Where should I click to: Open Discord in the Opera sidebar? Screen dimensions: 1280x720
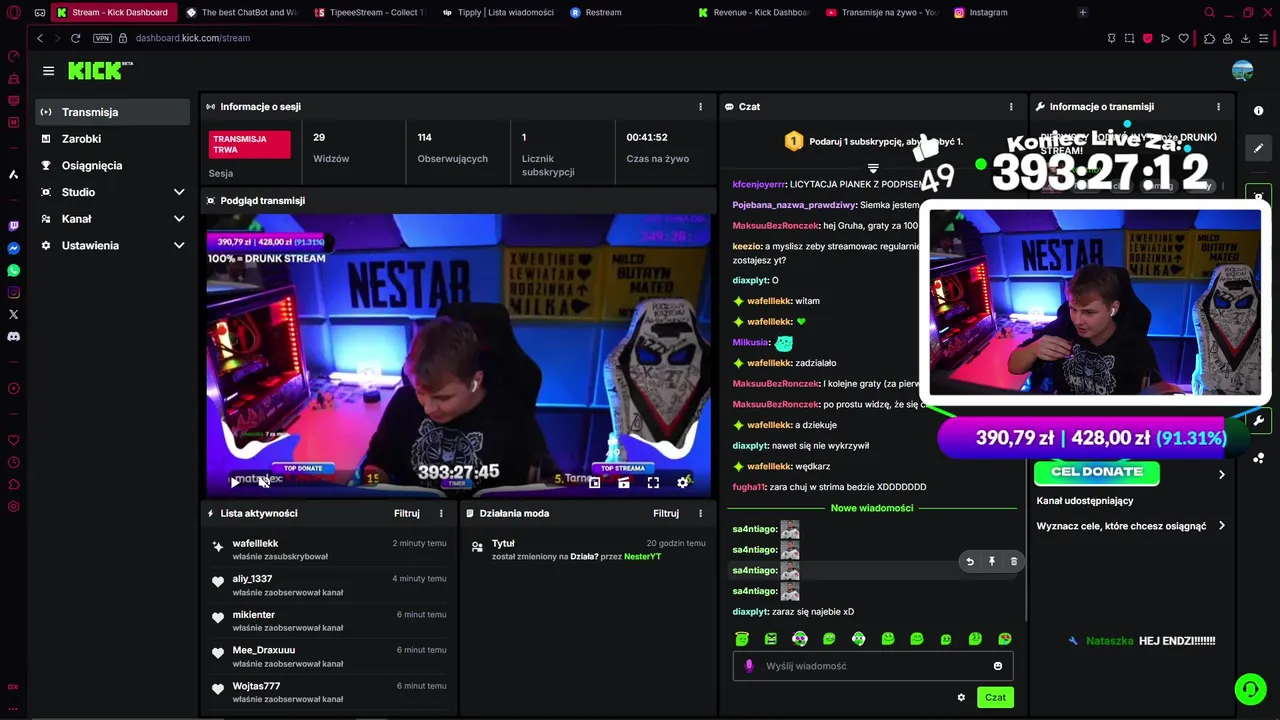tap(13, 336)
